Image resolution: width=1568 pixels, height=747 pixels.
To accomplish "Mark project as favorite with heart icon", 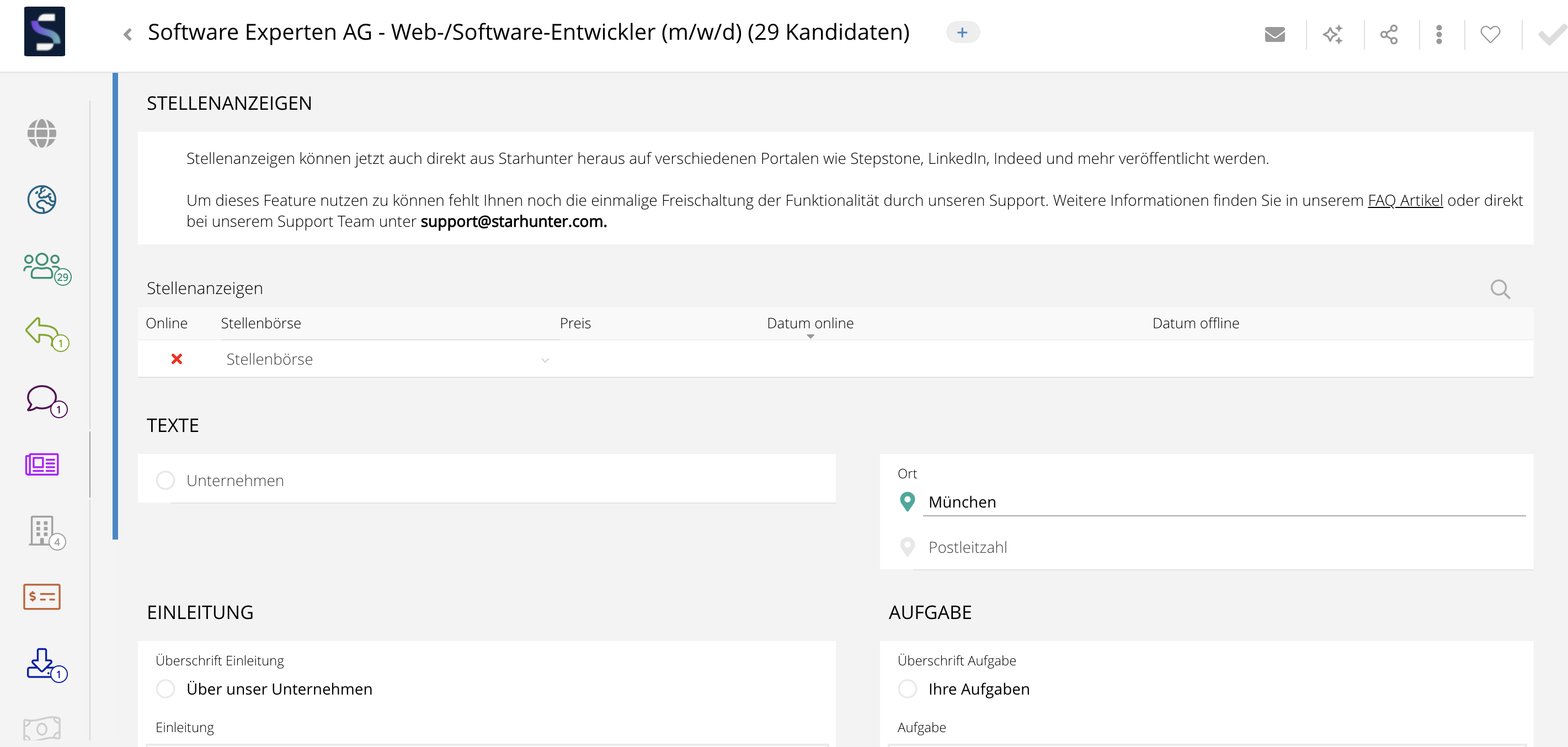I will coord(1490,34).
